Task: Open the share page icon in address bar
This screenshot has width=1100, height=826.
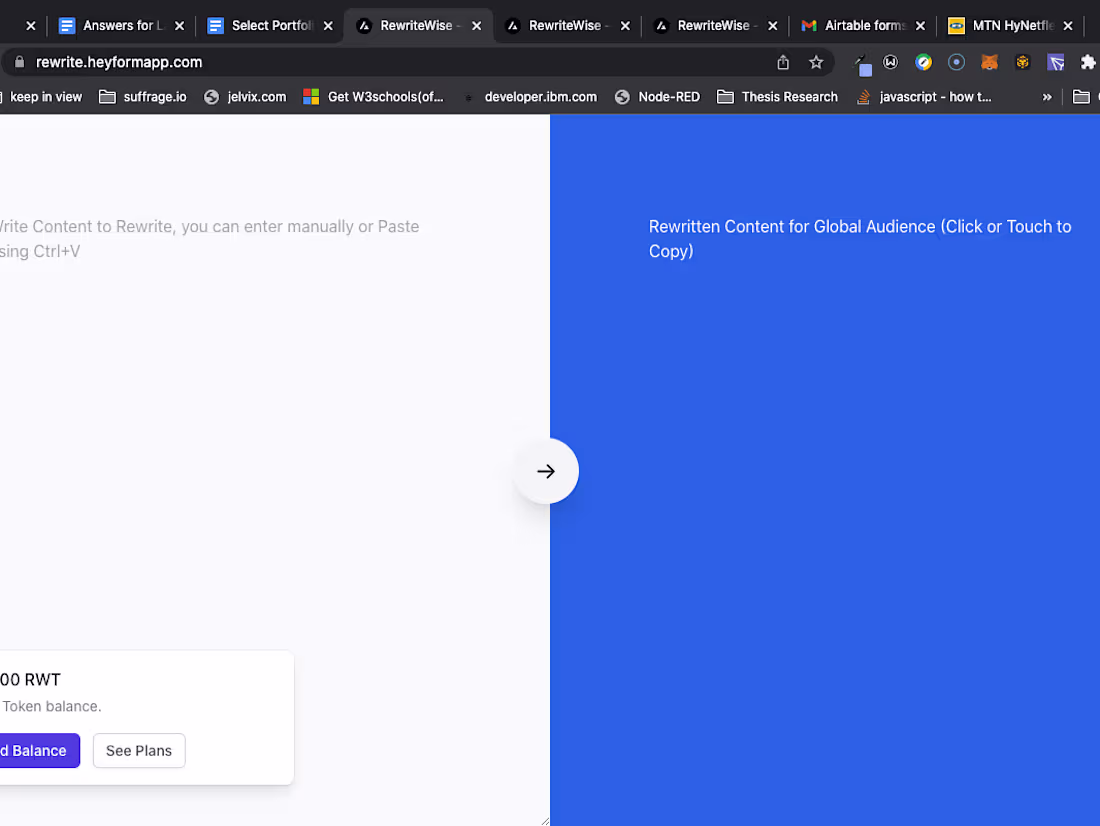Action: coord(783,62)
